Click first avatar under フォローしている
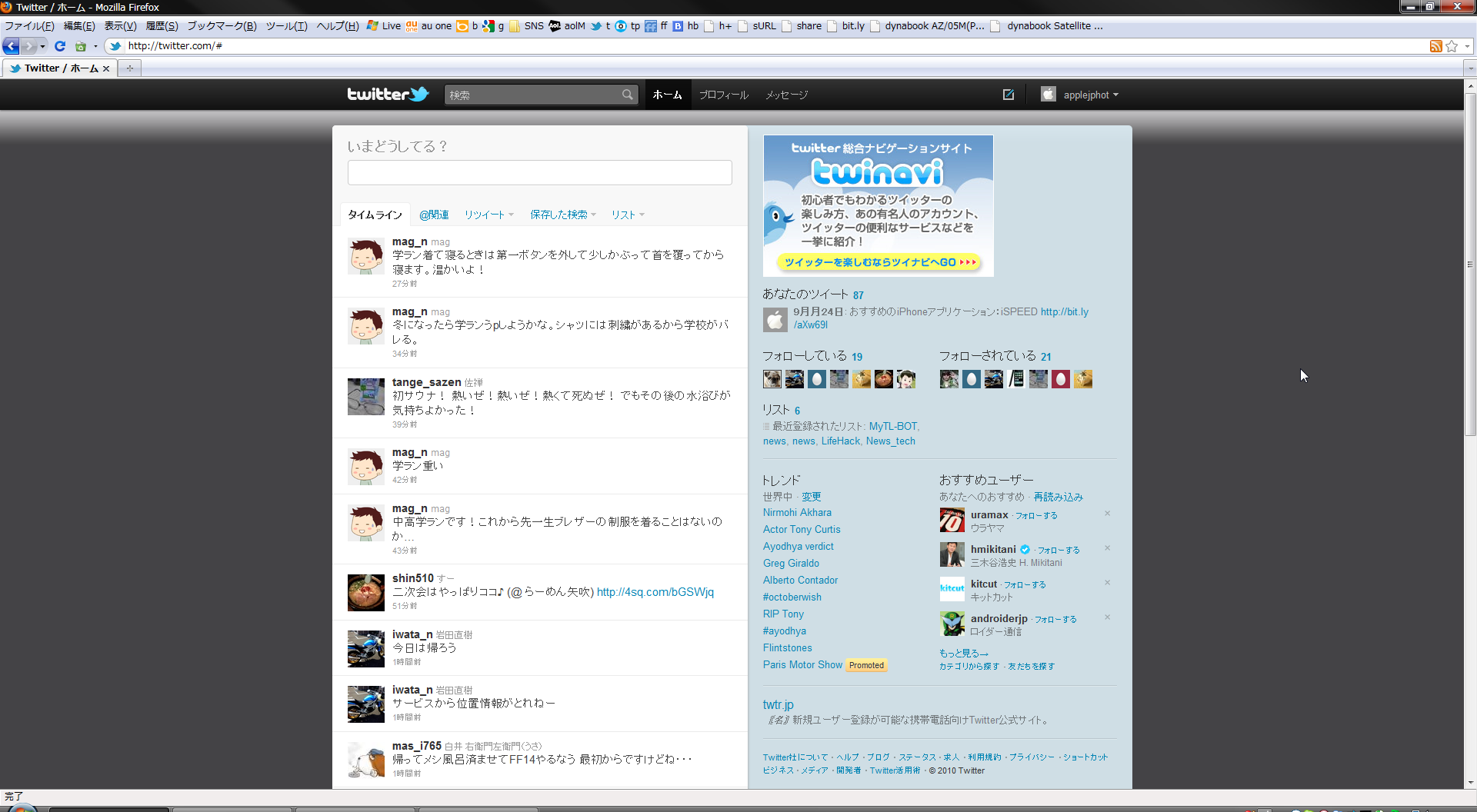Viewport: 1477px width, 812px height. click(x=772, y=379)
